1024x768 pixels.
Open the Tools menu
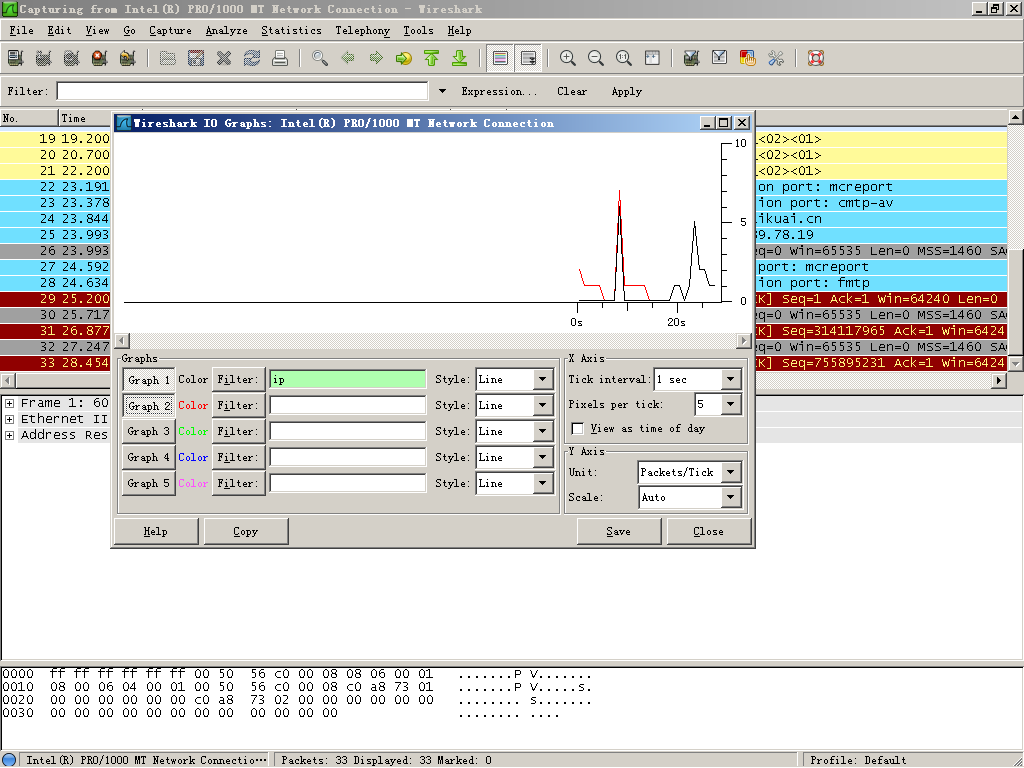click(418, 31)
